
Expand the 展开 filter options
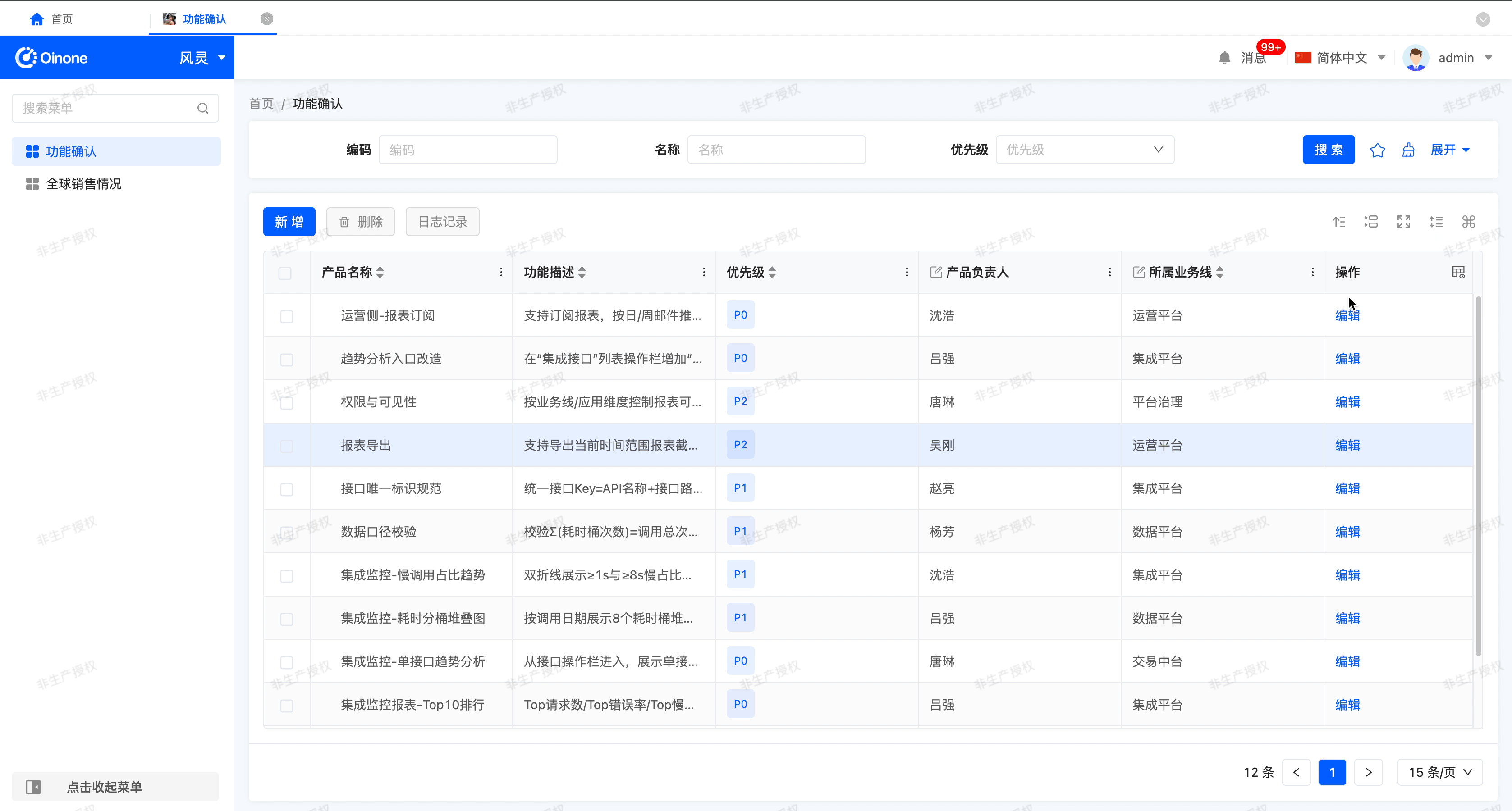pyautogui.click(x=1450, y=150)
